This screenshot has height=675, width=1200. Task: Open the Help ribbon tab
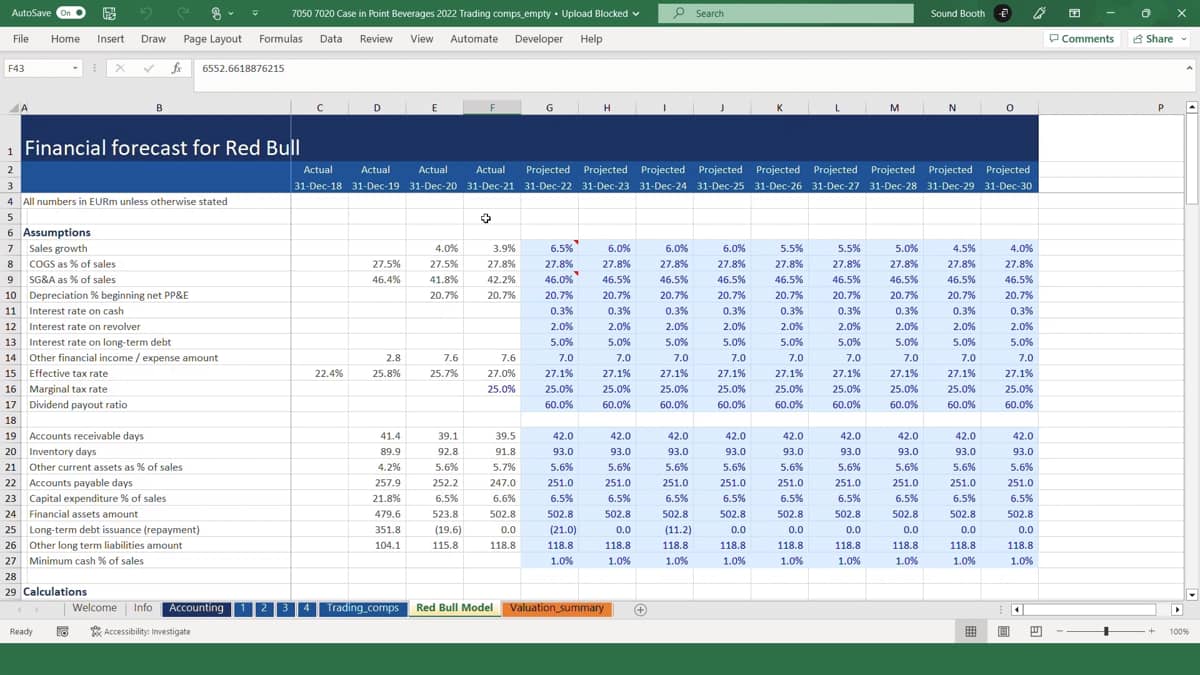coord(591,39)
